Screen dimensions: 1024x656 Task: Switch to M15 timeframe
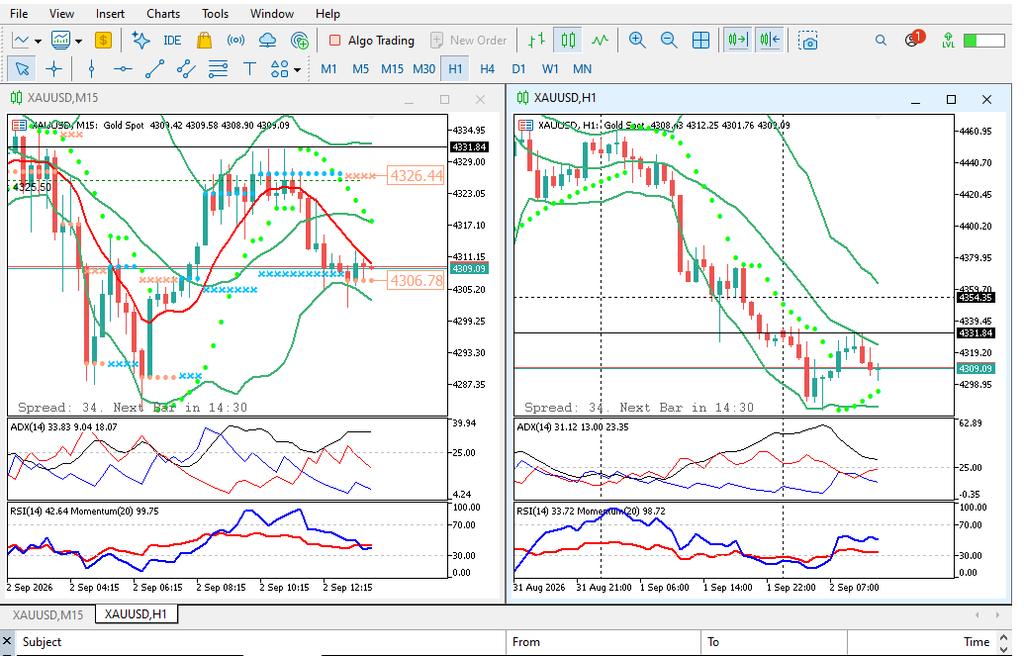(x=392, y=69)
